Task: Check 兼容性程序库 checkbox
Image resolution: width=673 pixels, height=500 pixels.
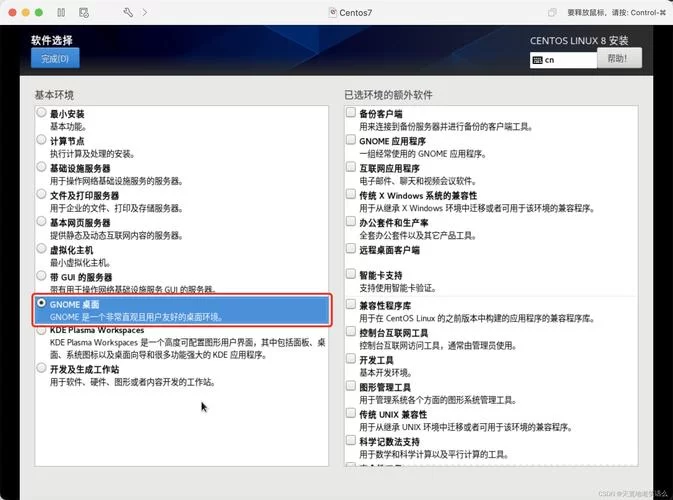Action: [351, 304]
